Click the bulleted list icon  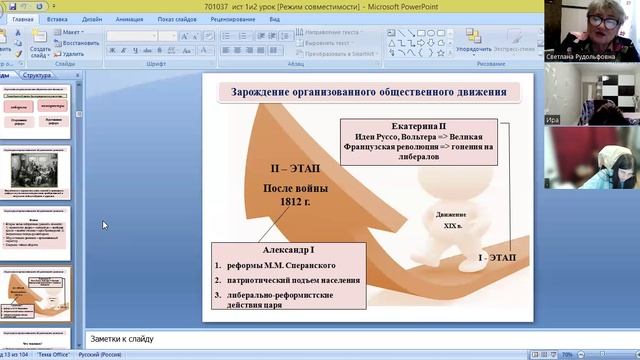[x=227, y=36]
